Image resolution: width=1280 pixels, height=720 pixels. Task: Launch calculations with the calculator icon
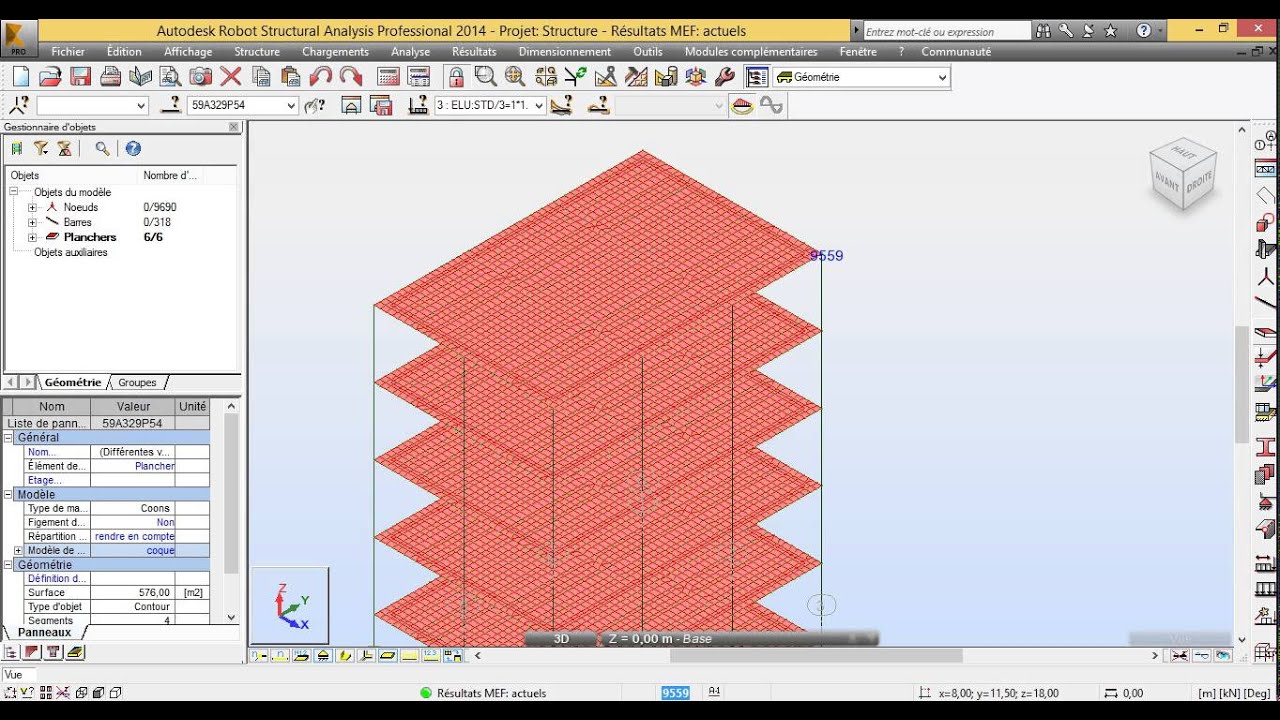(389, 77)
